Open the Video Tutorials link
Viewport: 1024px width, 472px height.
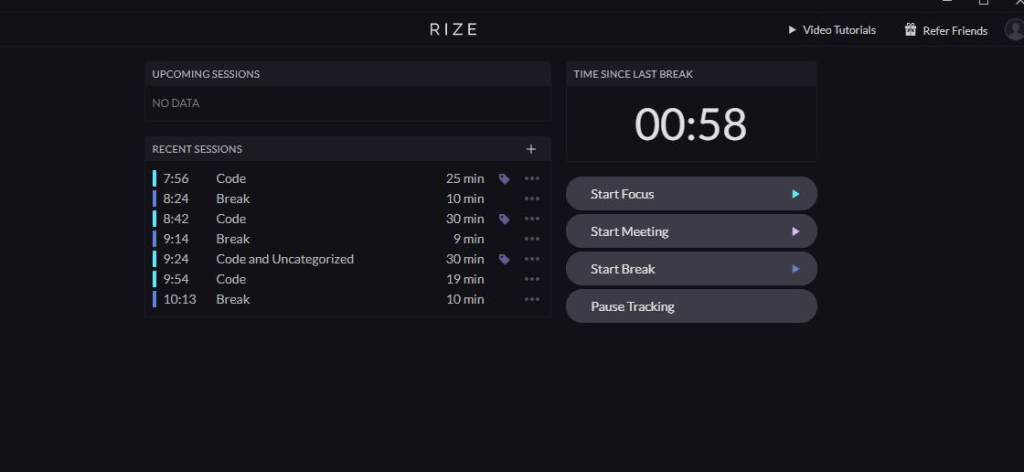[x=839, y=30]
